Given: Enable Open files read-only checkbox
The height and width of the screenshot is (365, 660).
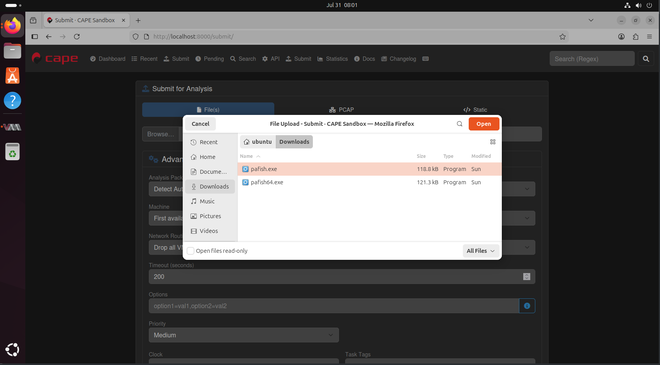Looking at the screenshot, I should pos(190,251).
